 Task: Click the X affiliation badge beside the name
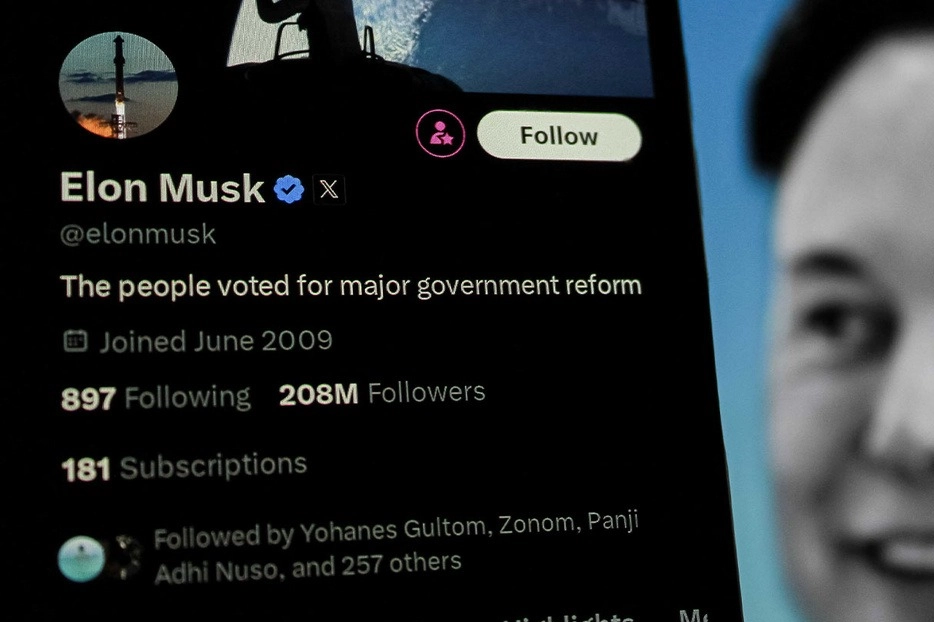[329, 189]
